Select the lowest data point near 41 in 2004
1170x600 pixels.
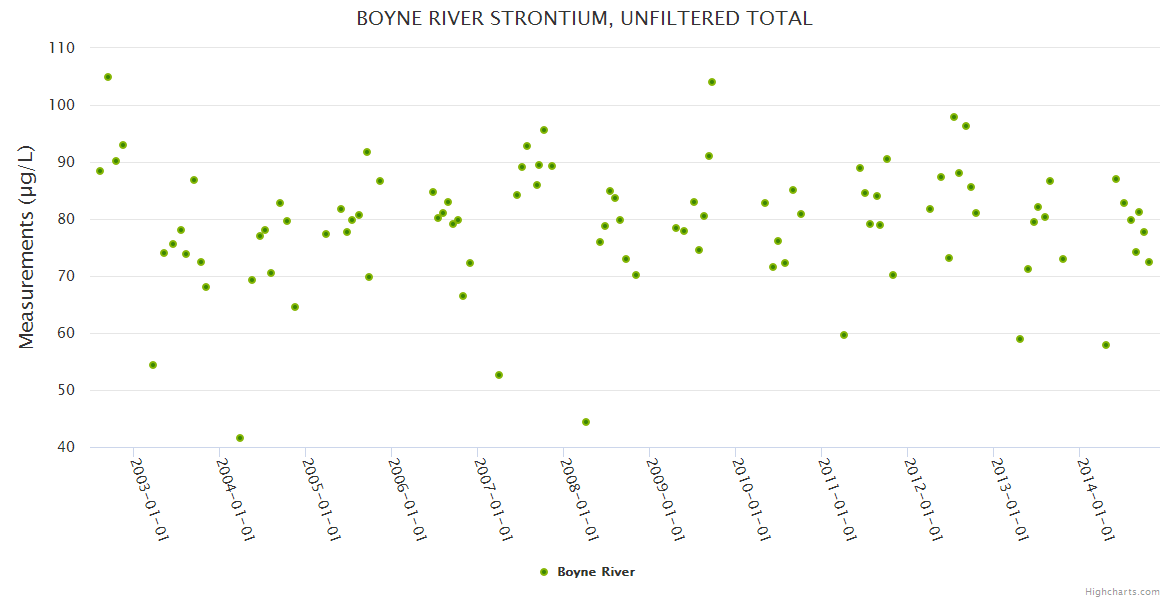click(240, 438)
